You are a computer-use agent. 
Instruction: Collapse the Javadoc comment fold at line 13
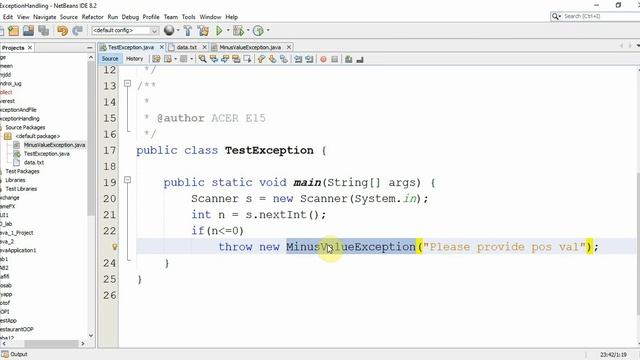127,83
